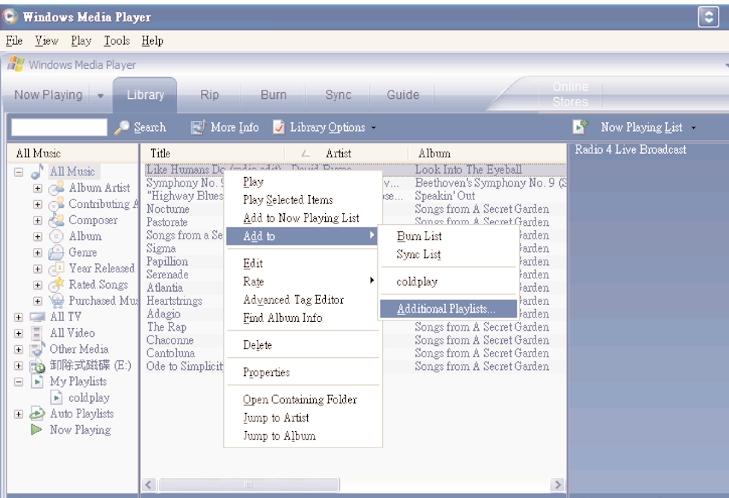The width and height of the screenshot is (729, 498).
Task: Collapse the All Music tree node
Action: click(x=18, y=172)
